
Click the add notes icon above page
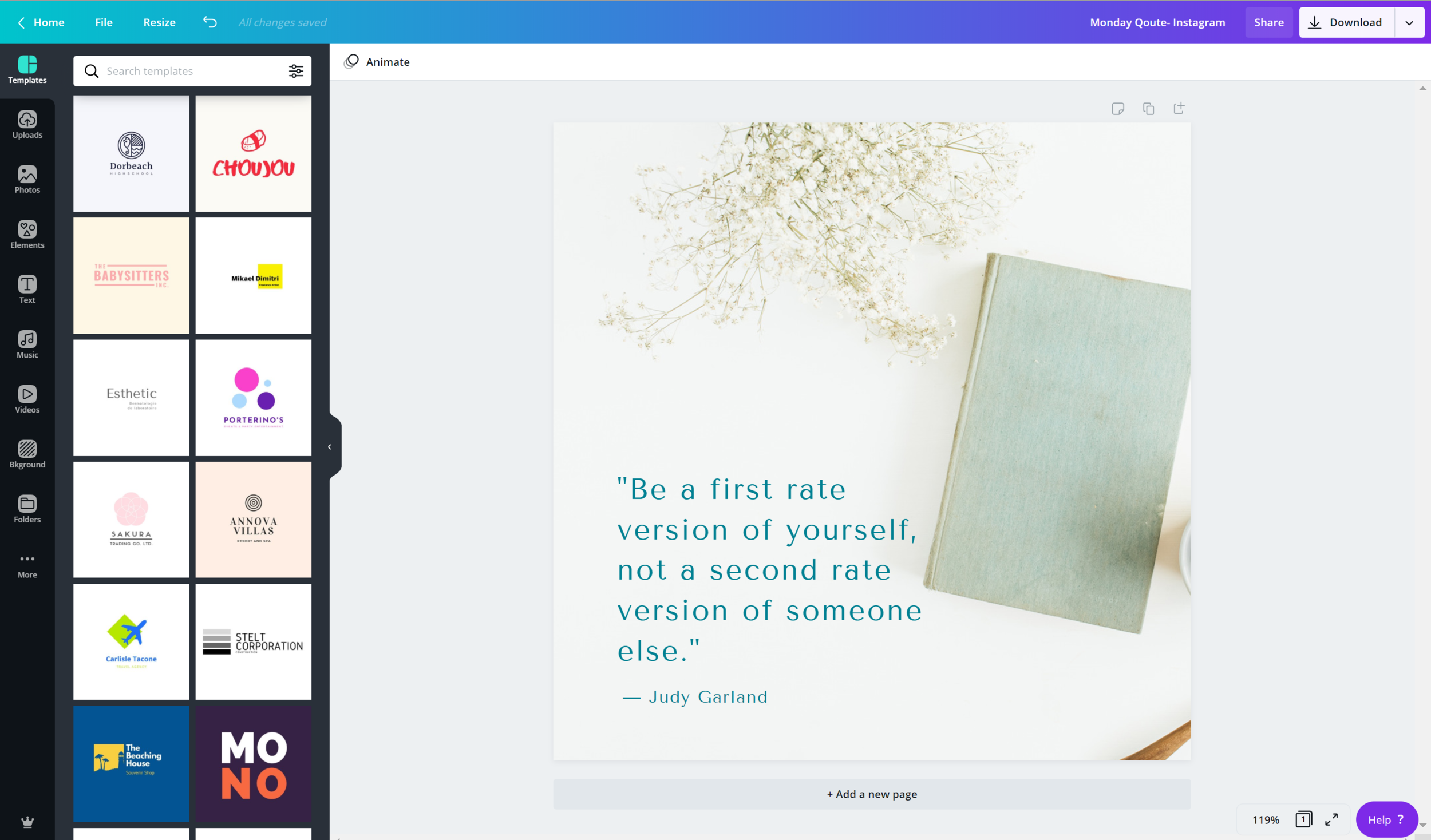[x=1117, y=109]
